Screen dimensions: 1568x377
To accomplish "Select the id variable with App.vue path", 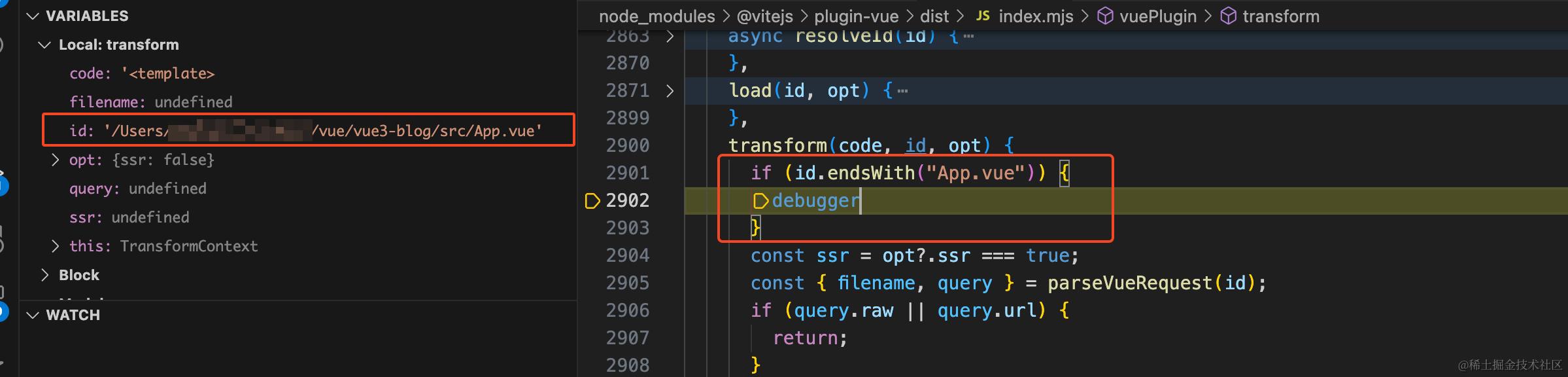I will click(298, 131).
